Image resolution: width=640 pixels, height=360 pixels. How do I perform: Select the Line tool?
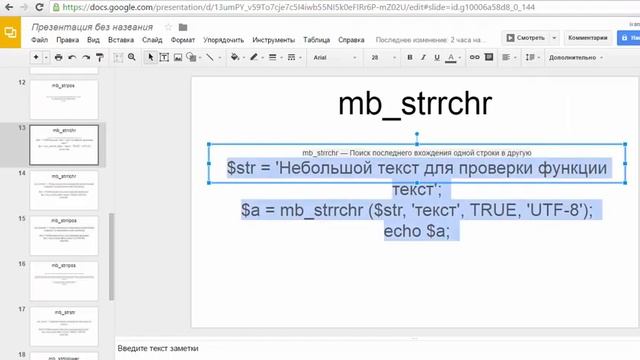point(210,58)
